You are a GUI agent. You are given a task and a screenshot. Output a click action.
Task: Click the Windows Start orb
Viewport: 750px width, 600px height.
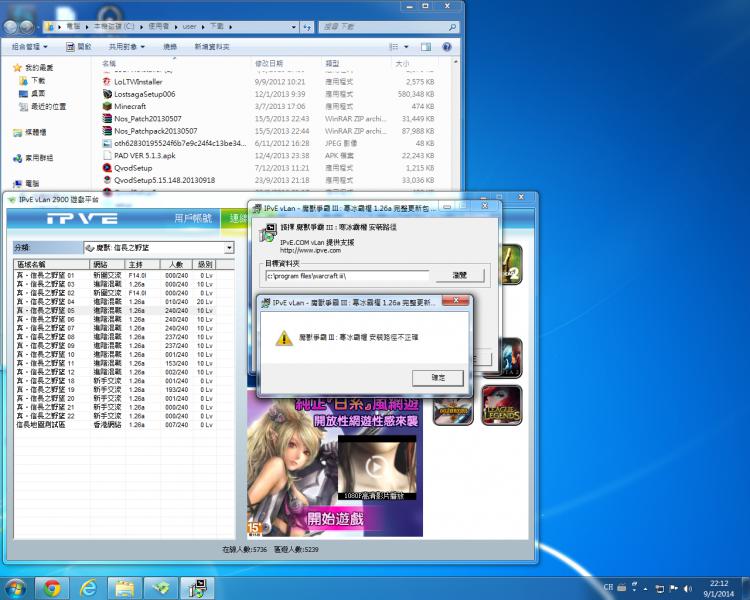coord(15,587)
